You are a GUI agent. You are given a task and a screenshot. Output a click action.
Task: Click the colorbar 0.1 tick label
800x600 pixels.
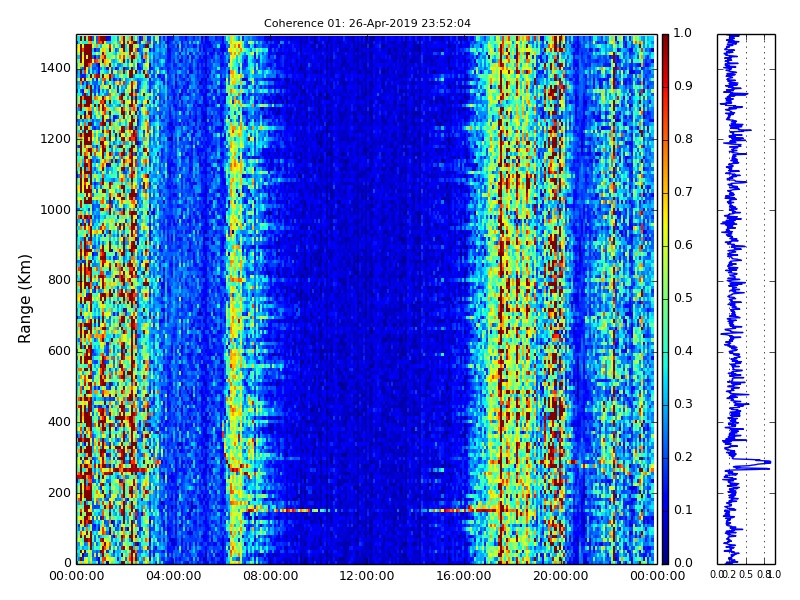click(683, 510)
